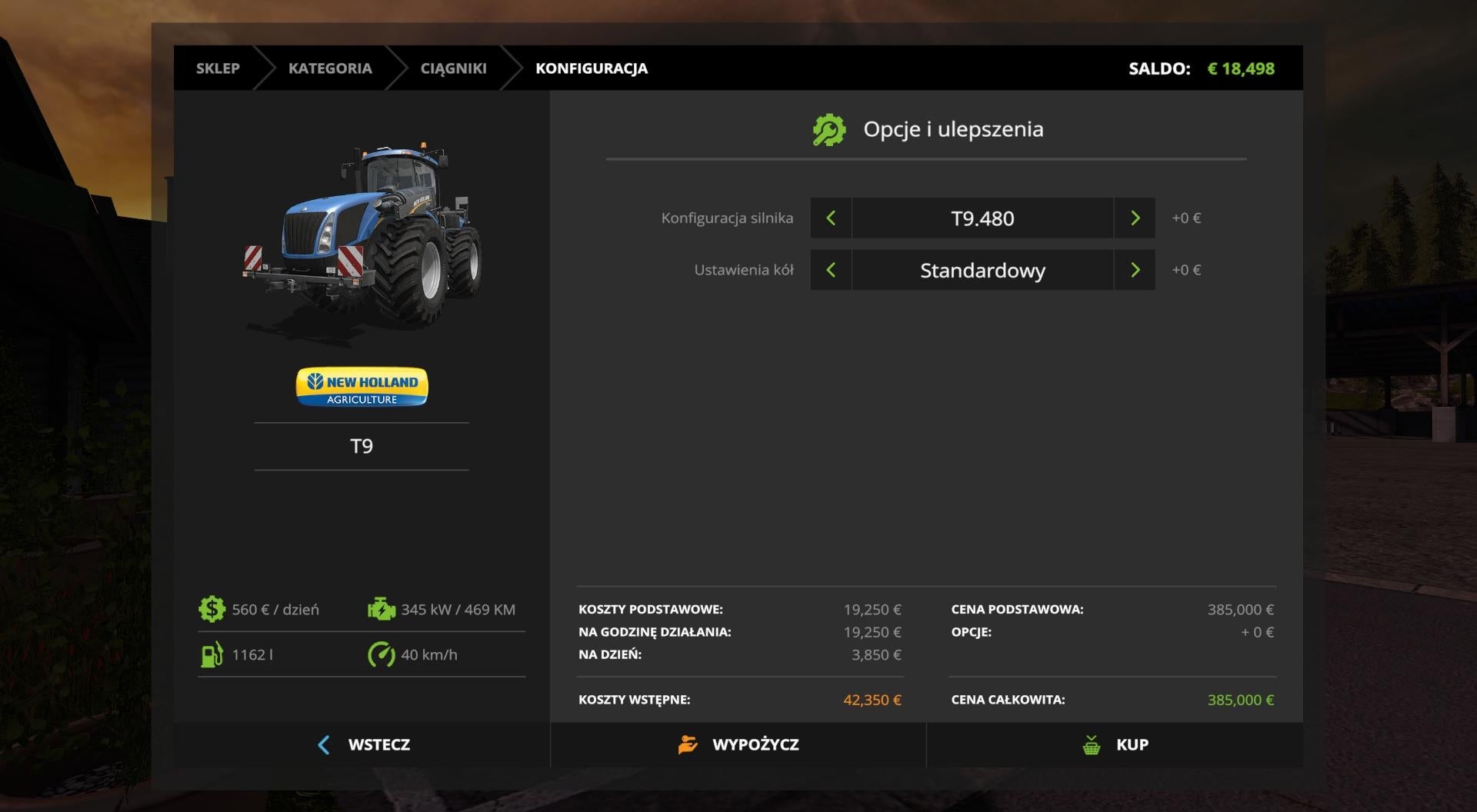Image resolution: width=1477 pixels, height=812 pixels.
Task: Click the New Holland Agriculture logo
Action: pyautogui.click(x=362, y=387)
